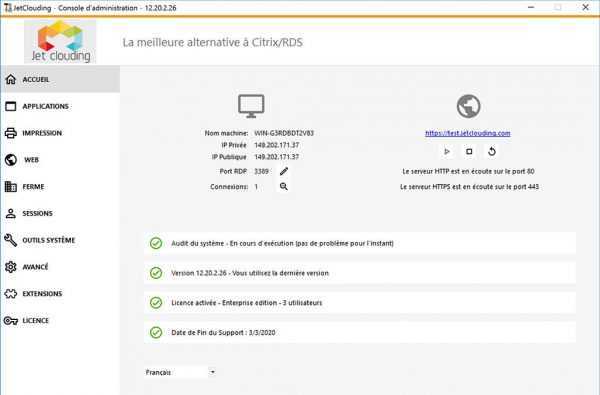Start the web server with play icon
This screenshot has width=600, height=395.
(447, 152)
